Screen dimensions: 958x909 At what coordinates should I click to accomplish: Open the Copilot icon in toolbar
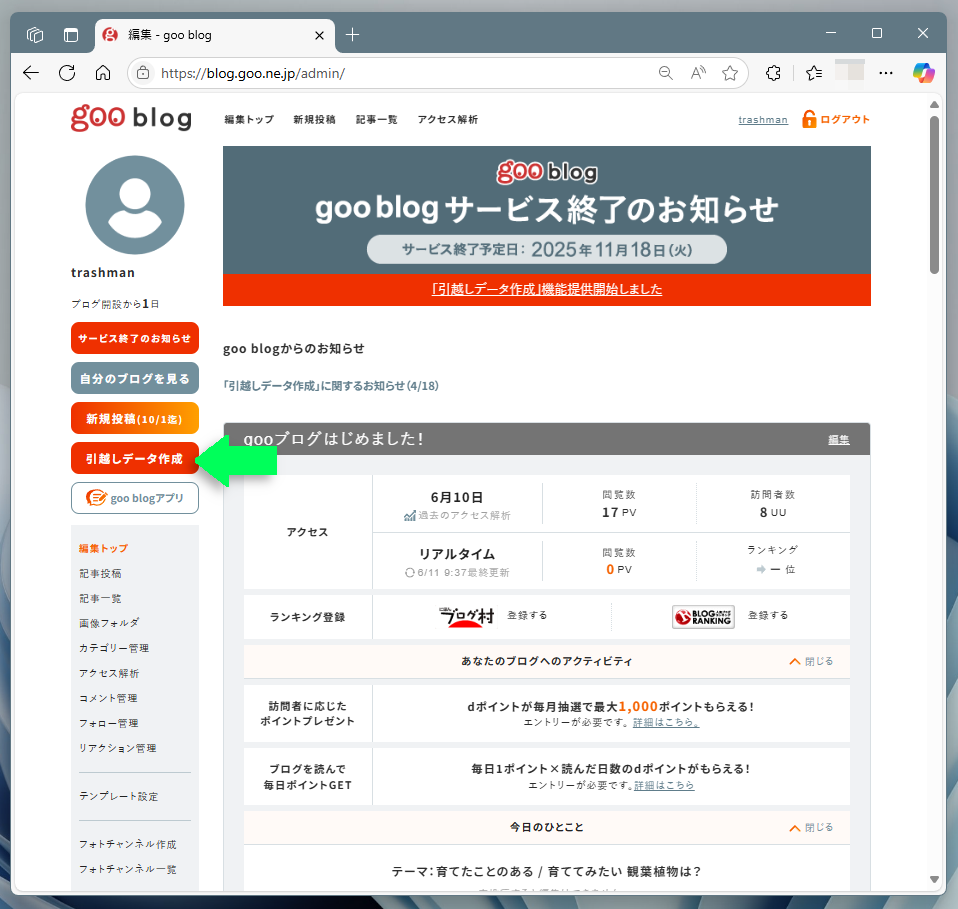[923, 73]
